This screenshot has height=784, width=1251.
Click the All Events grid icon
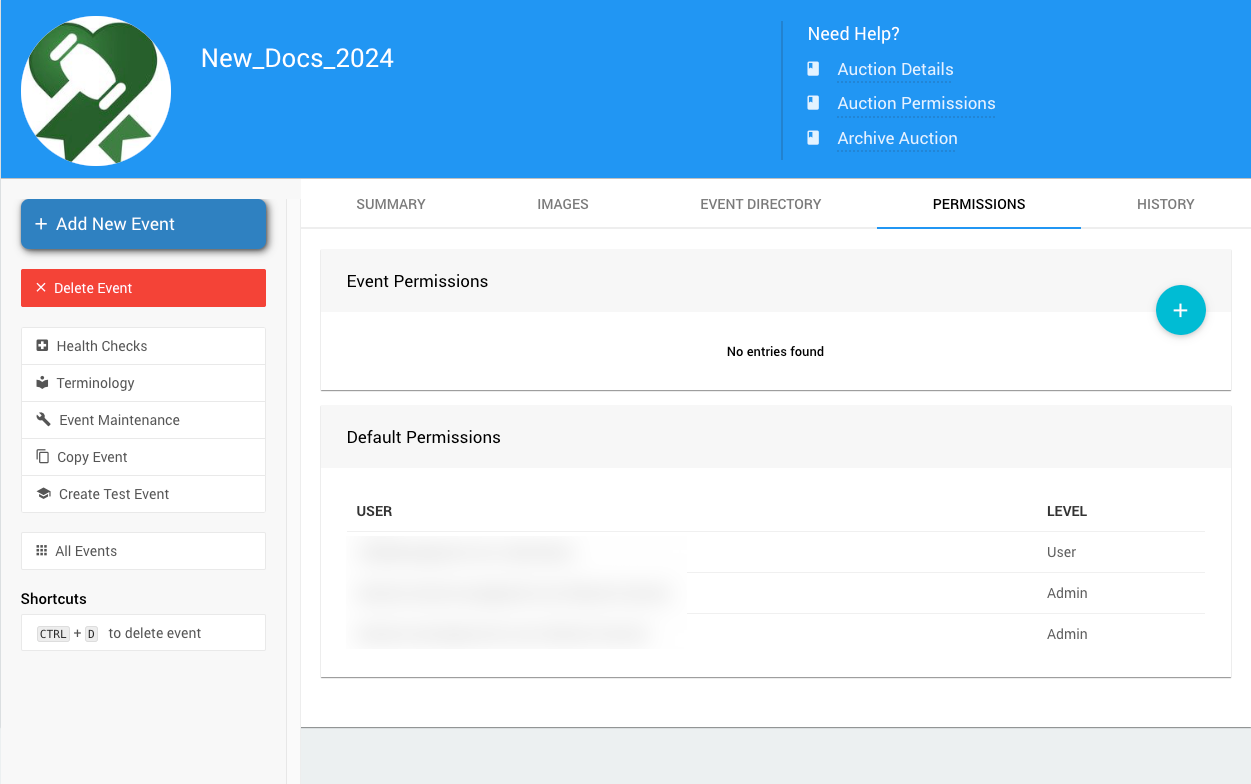[x=42, y=551]
